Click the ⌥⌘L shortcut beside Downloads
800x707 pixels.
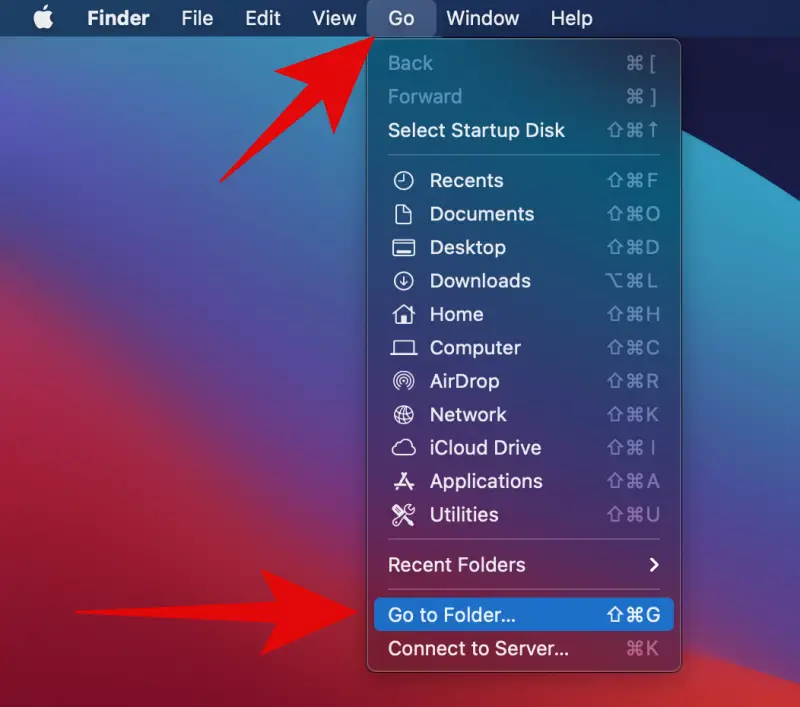632,281
